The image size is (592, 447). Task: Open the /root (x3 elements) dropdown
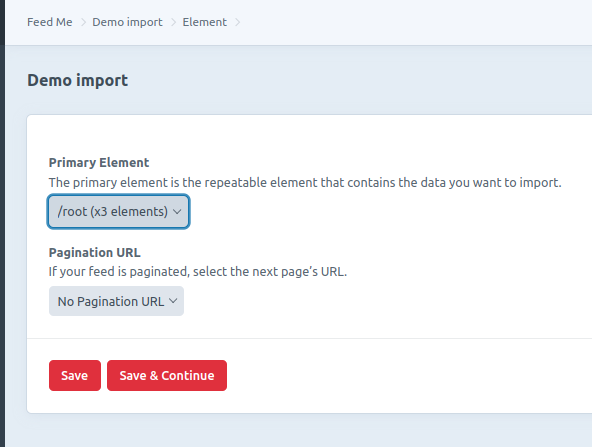(118, 211)
